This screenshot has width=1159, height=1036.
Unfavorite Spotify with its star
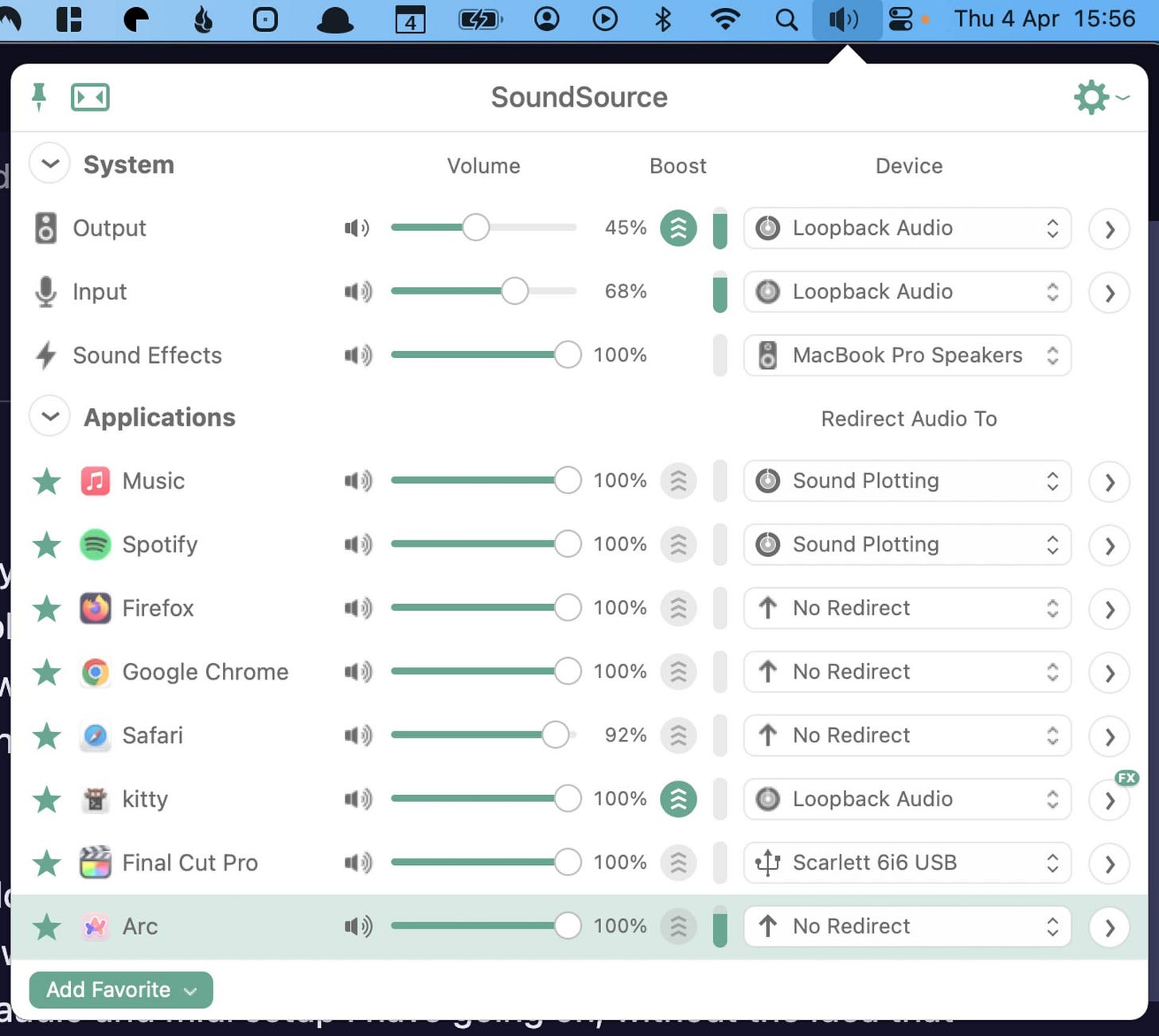(47, 544)
